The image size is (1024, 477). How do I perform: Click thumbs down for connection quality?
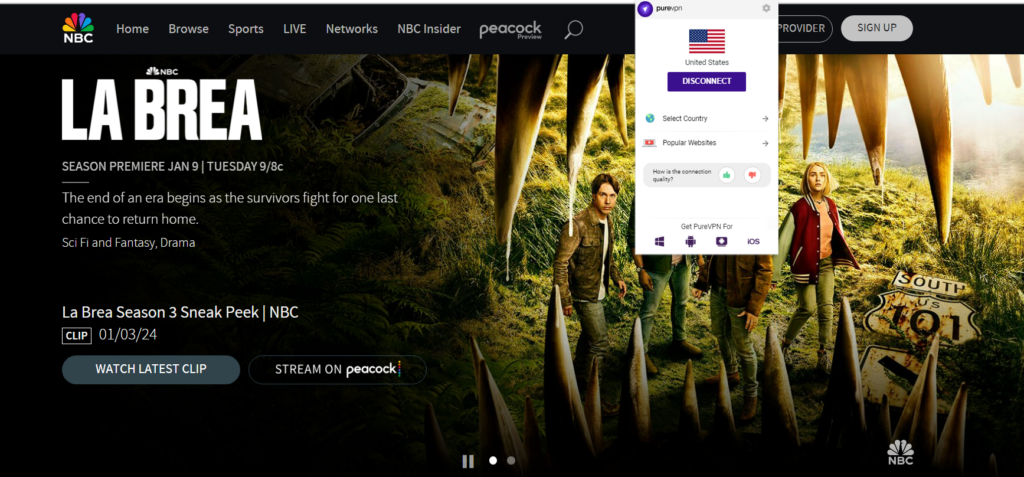click(752, 175)
